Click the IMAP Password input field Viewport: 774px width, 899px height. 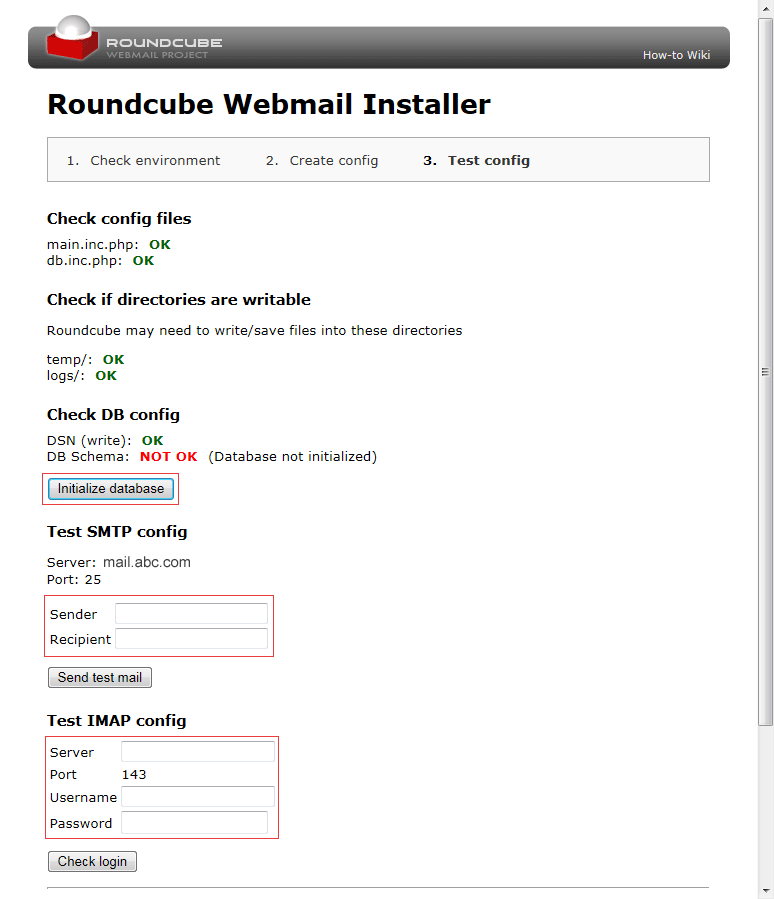(x=194, y=823)
